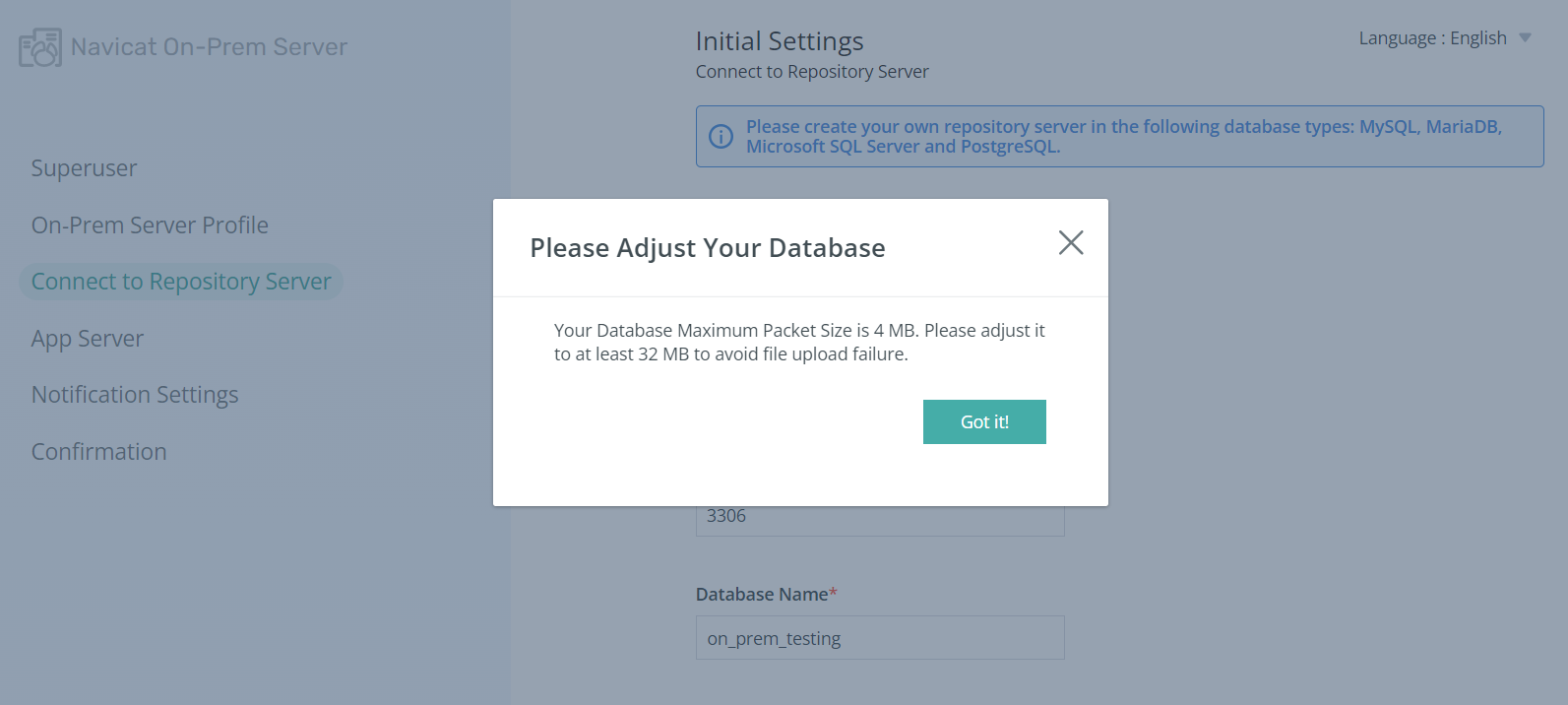1568x705 pixels.
Task: Click the port field showing 3306
Action: [880, 518]
